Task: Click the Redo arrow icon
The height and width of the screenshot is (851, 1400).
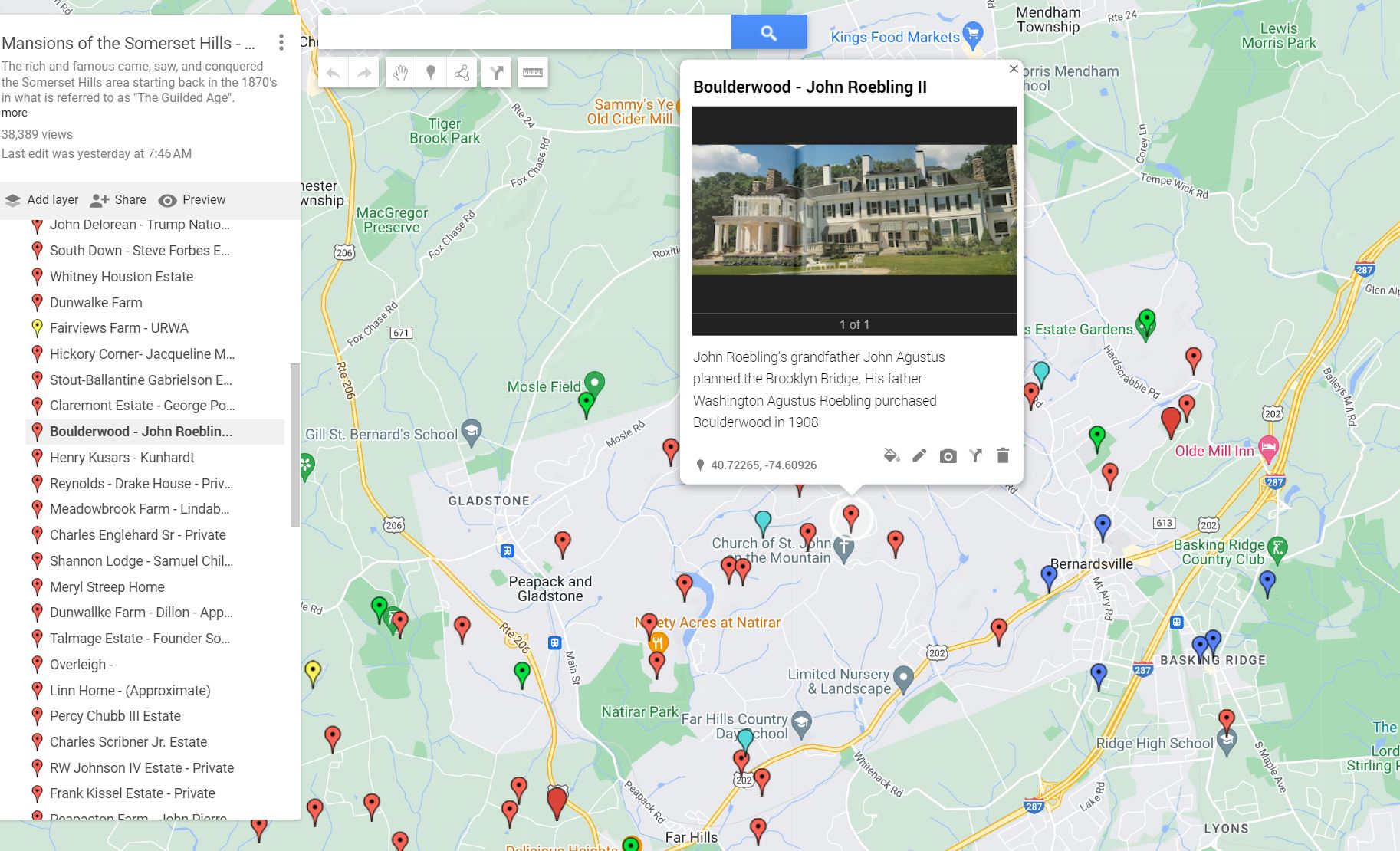Action: (x=362, y=73)
